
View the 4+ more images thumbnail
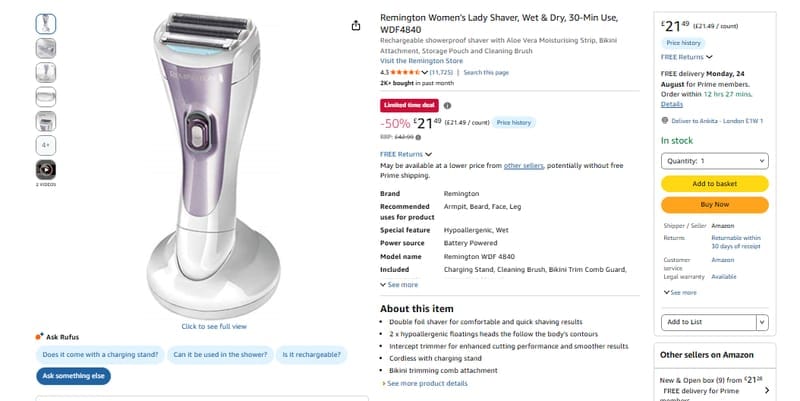point(46,145)
